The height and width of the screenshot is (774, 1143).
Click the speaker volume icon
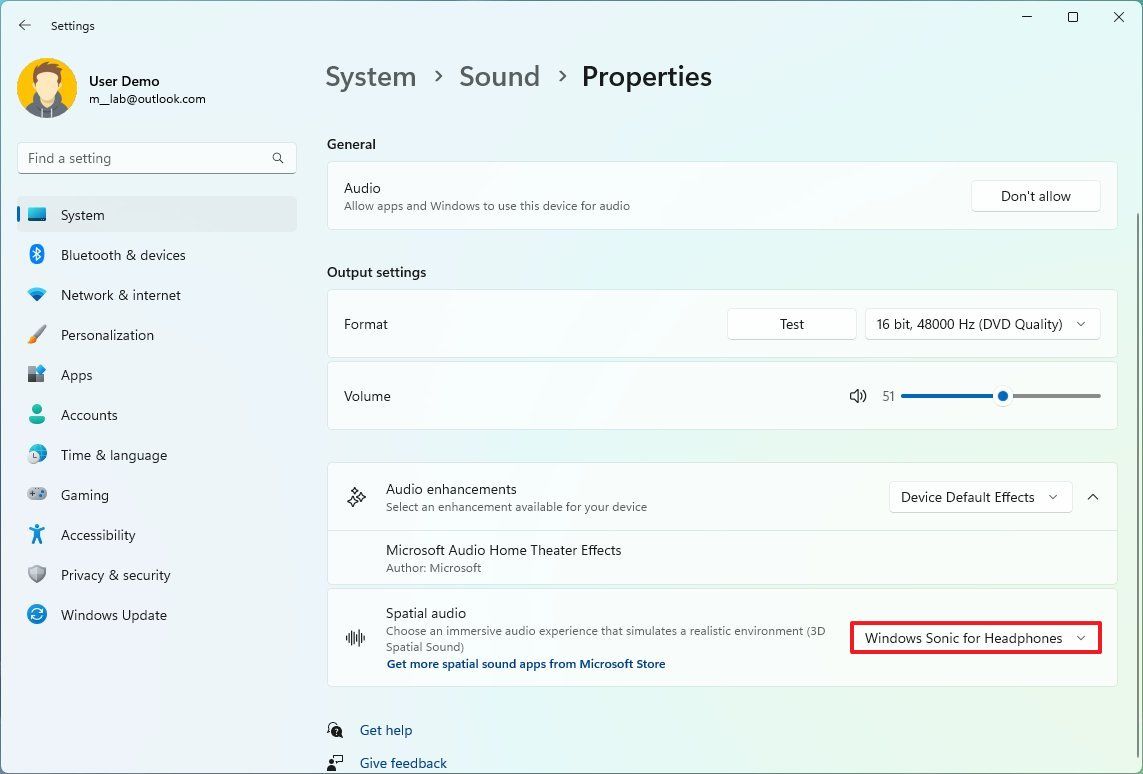pyautogui.click(x=858, y=396)
